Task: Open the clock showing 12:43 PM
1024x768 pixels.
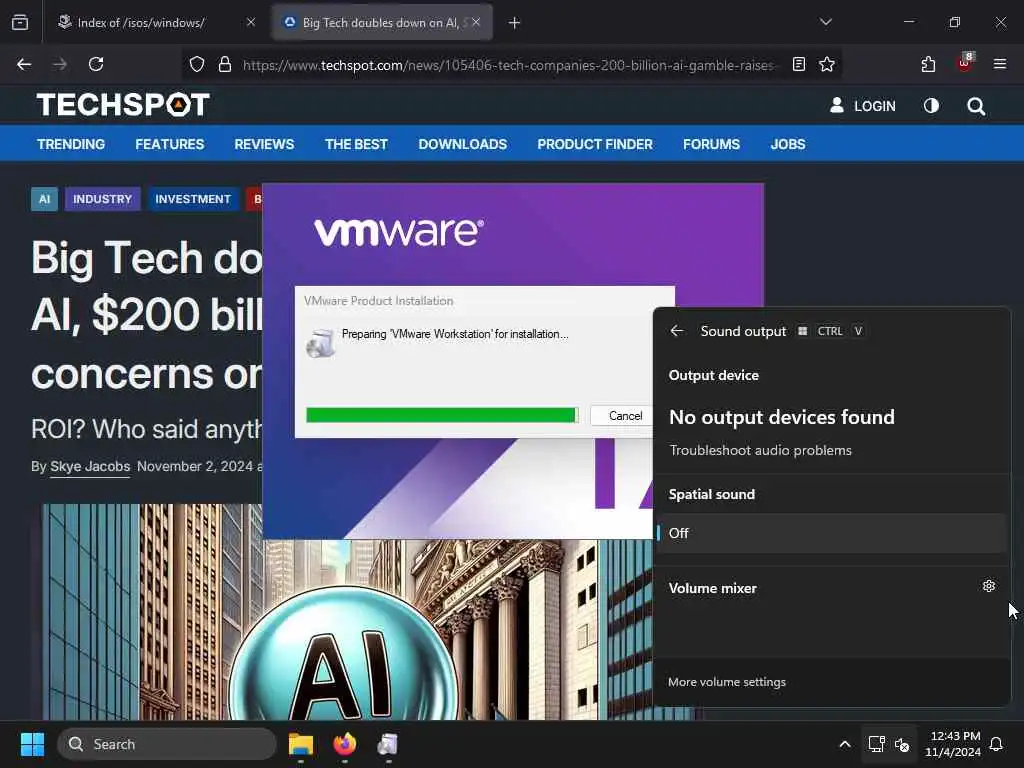Action: (x=953, y=744)
